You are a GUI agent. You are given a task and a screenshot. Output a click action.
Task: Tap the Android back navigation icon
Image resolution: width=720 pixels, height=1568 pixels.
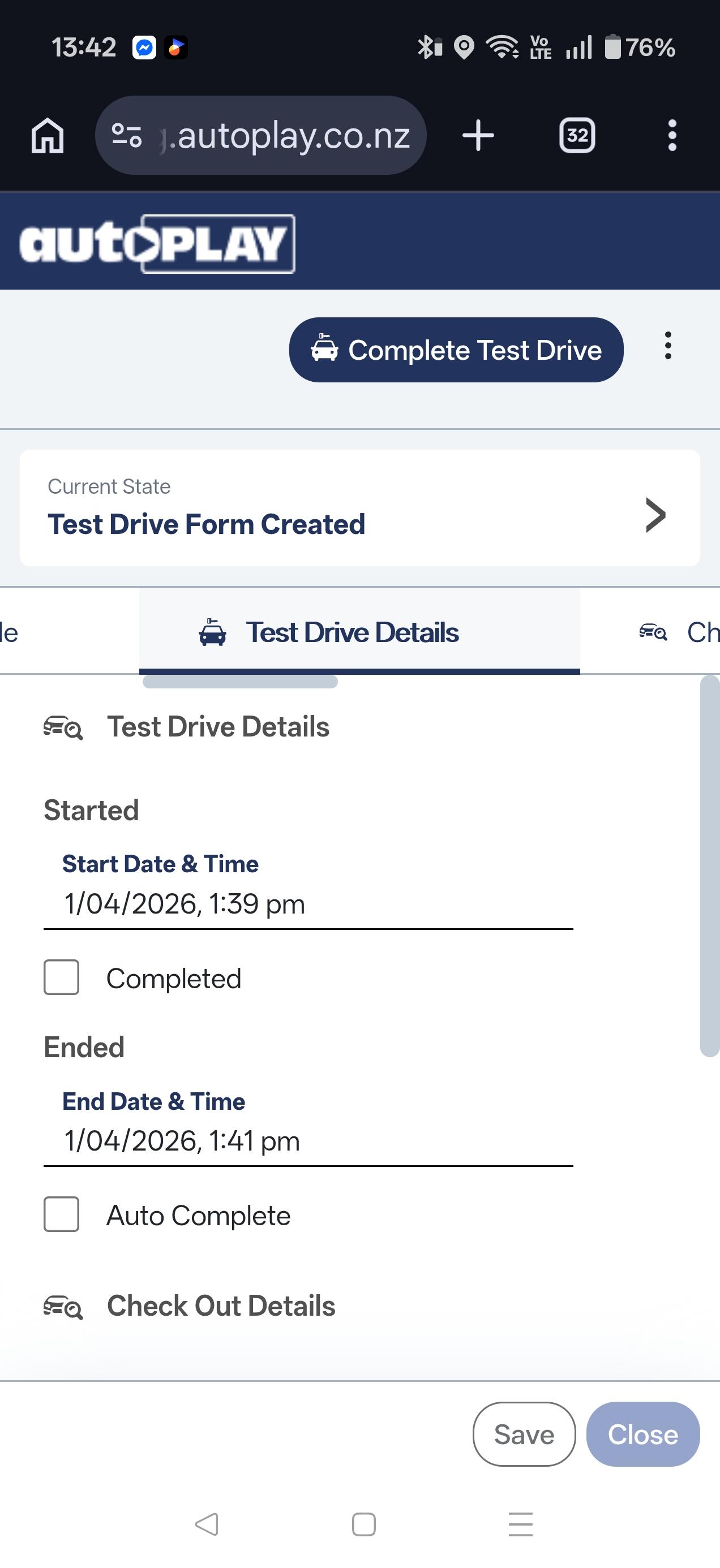207,1524
